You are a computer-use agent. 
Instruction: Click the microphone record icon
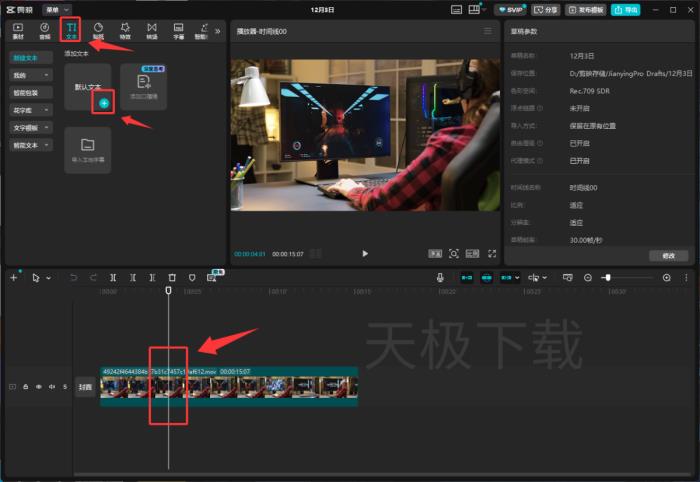click(x=440, y=277)
